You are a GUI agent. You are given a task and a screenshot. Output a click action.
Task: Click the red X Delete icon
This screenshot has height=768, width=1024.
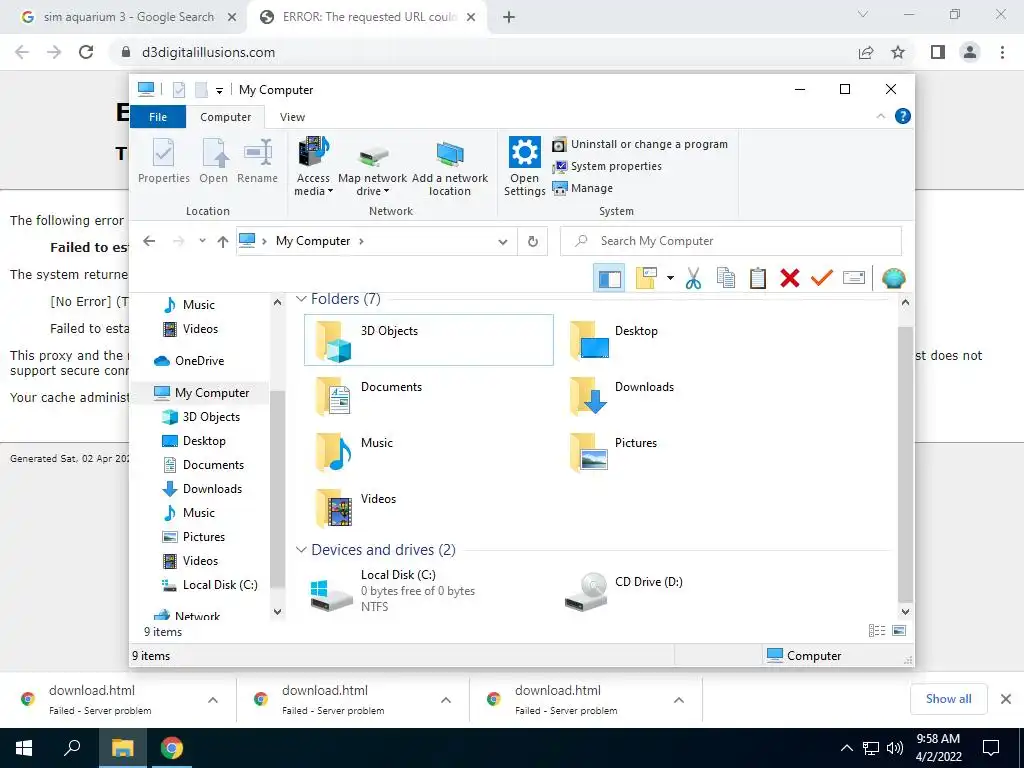point(790,278)
